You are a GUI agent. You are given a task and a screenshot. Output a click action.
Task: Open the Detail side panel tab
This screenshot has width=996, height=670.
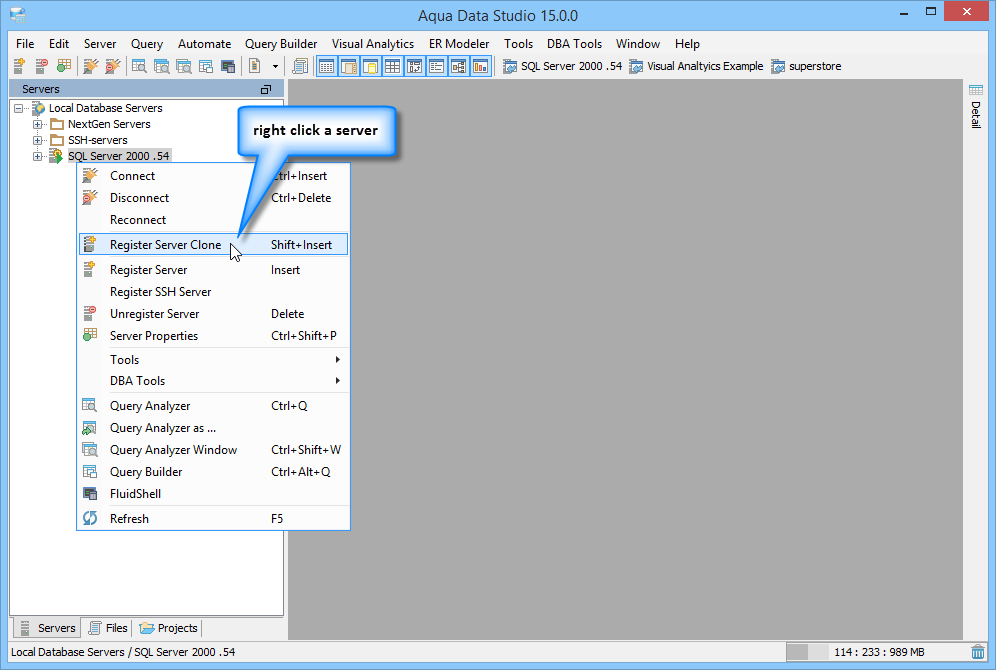[x=976, y=107]
